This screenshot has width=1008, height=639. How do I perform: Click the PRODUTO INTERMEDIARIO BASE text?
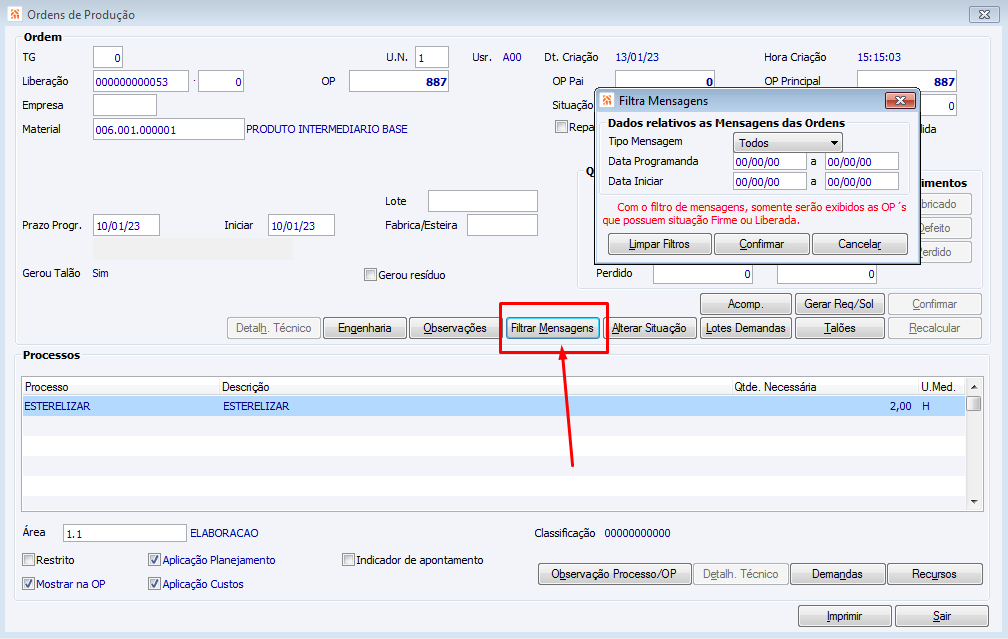[327, 129]
